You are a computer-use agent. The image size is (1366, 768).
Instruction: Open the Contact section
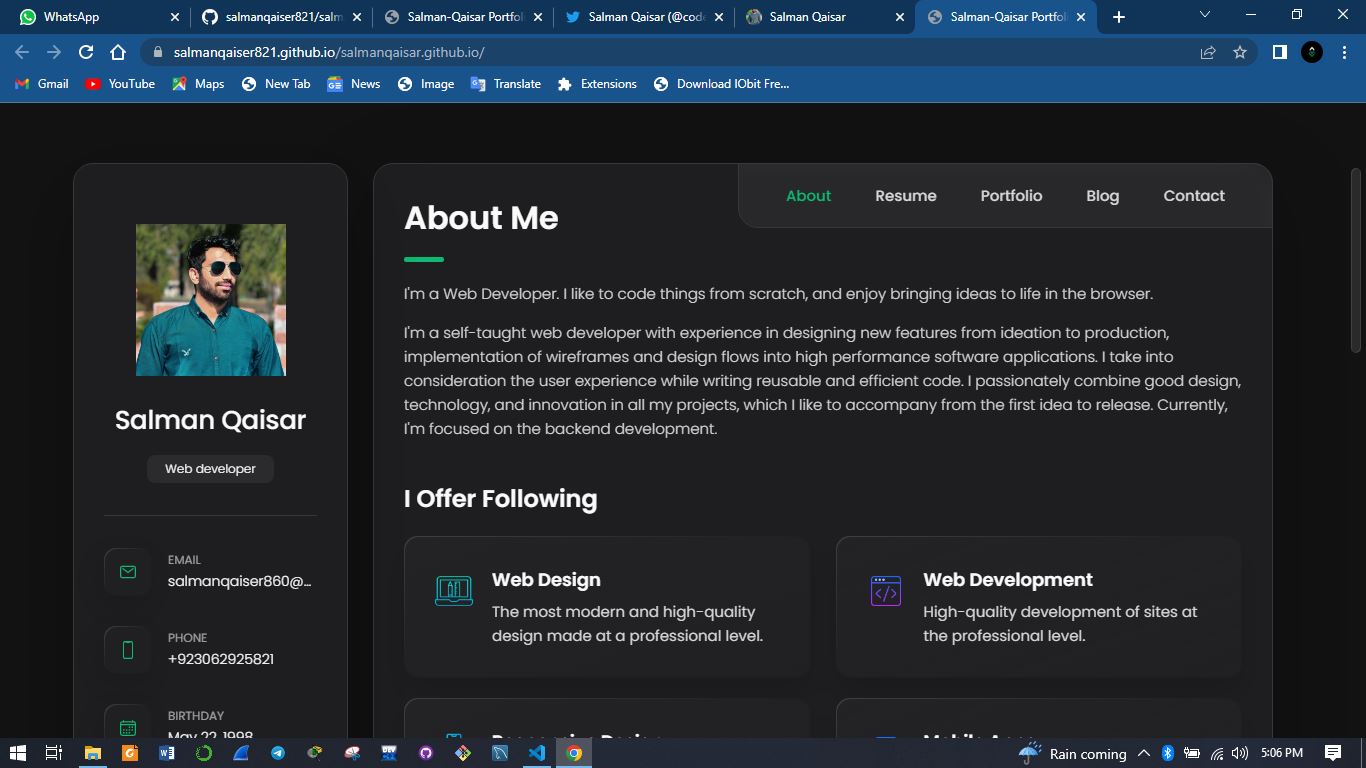point(1194,196)
